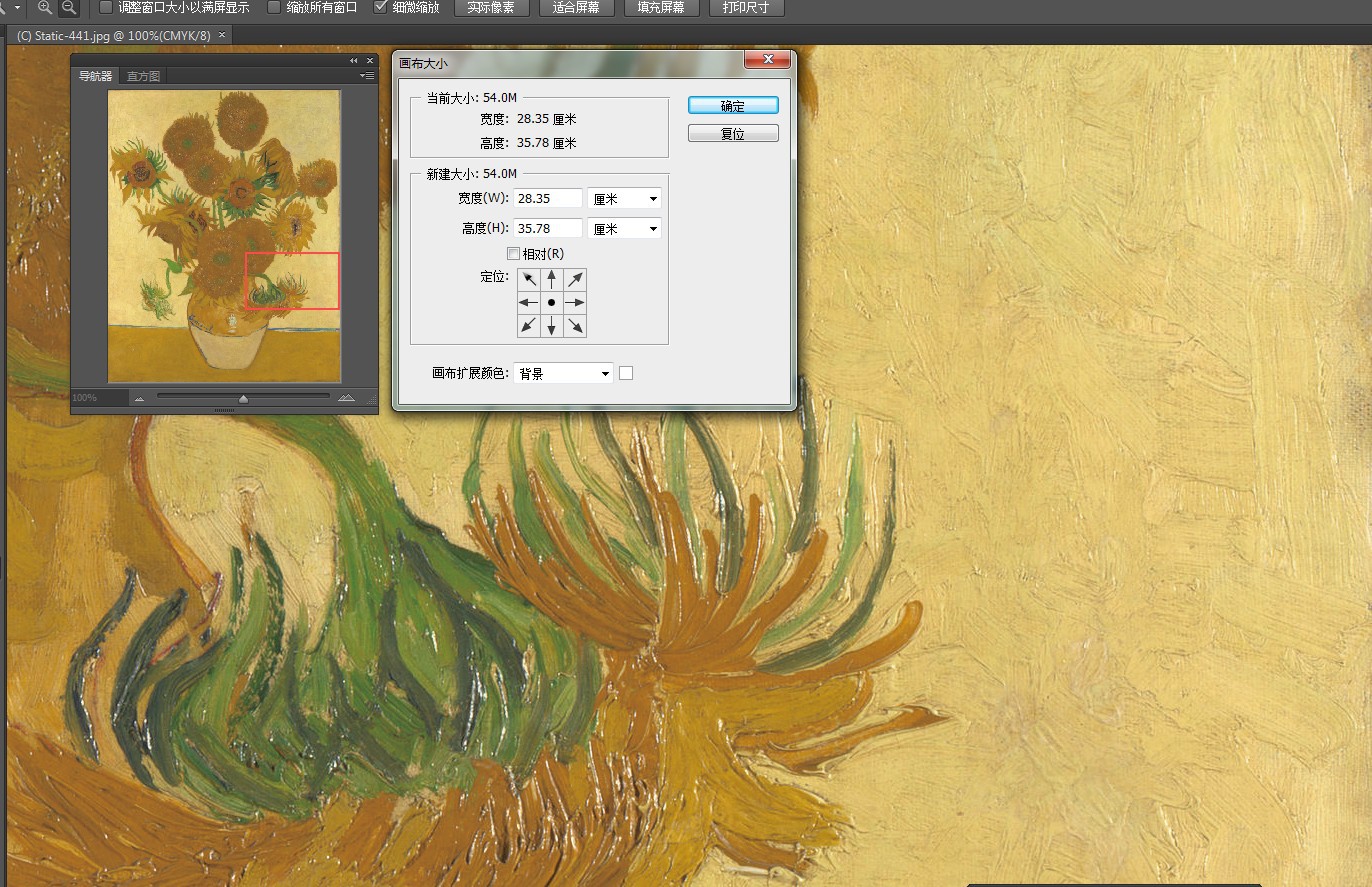Viewport: 1372px width, 887px height.
Task: Close the 画布大小 dialog
Action: coord(768,61)
